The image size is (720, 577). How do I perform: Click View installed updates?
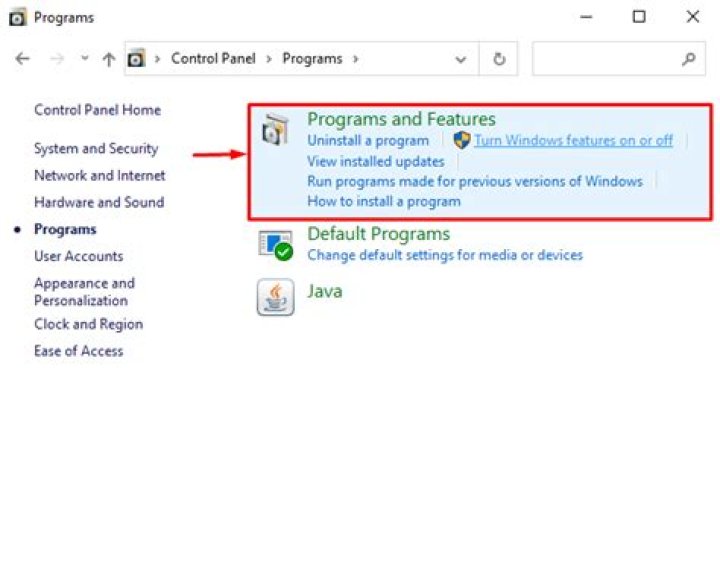coord(376,162)
